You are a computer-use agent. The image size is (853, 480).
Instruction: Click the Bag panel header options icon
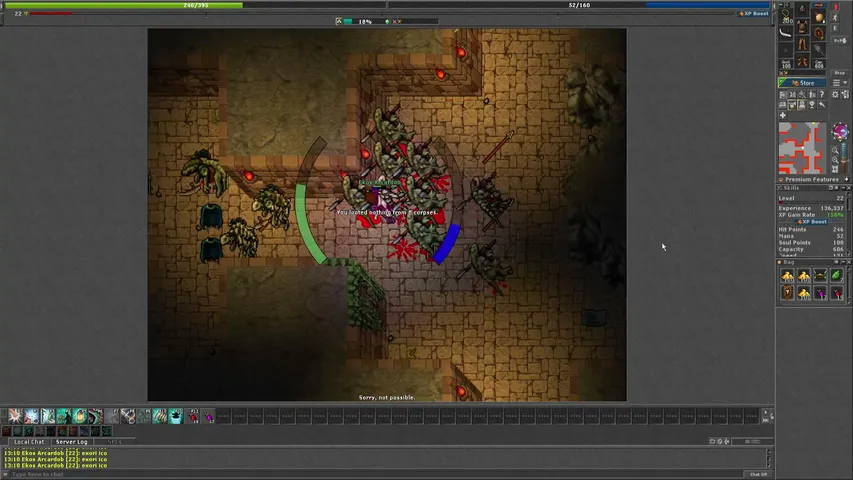837,262
